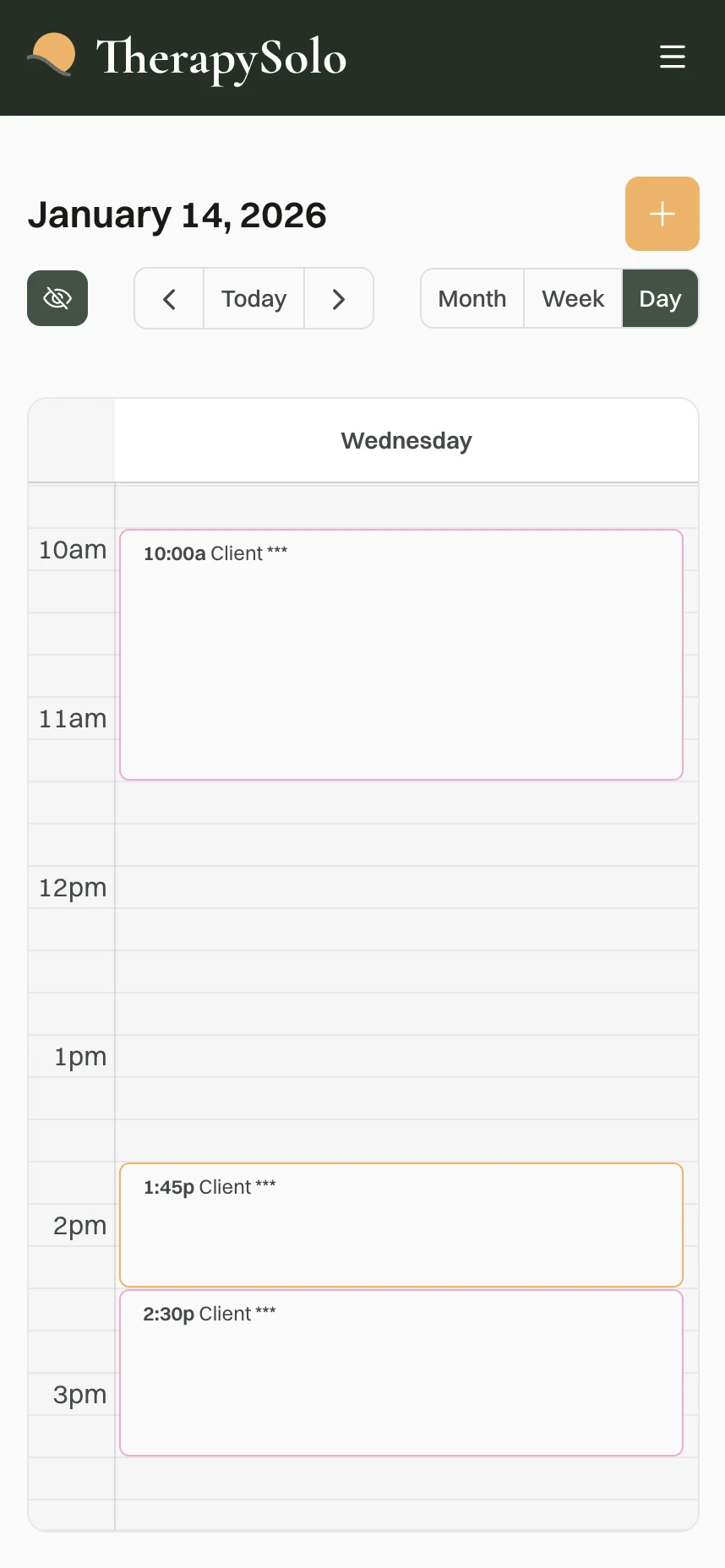Click the orange plus add appointment button
Viewport: 725px width, 1568px height.
coord(662,214)
